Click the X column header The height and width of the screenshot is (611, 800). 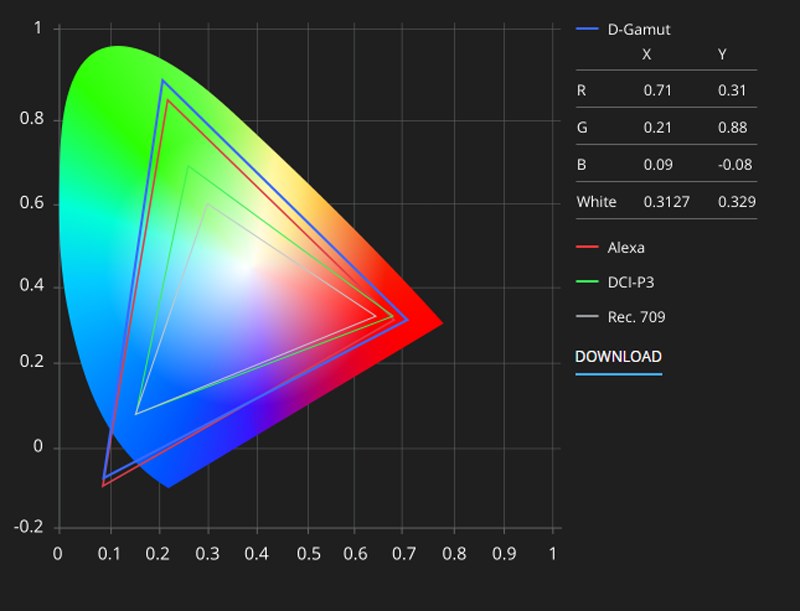point(646,55)
